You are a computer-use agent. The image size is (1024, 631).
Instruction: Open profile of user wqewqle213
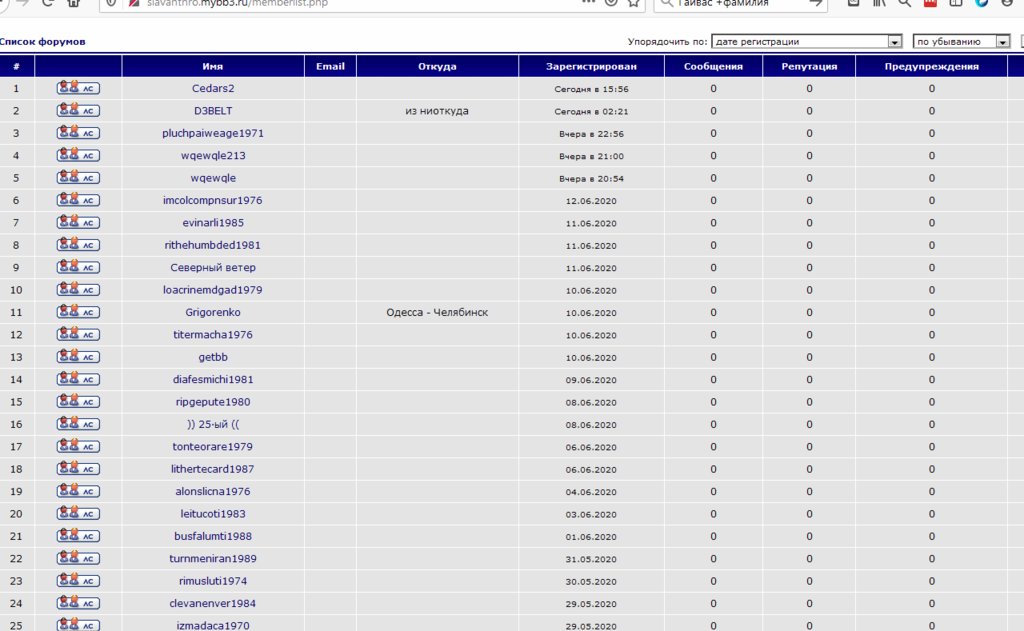213,156
